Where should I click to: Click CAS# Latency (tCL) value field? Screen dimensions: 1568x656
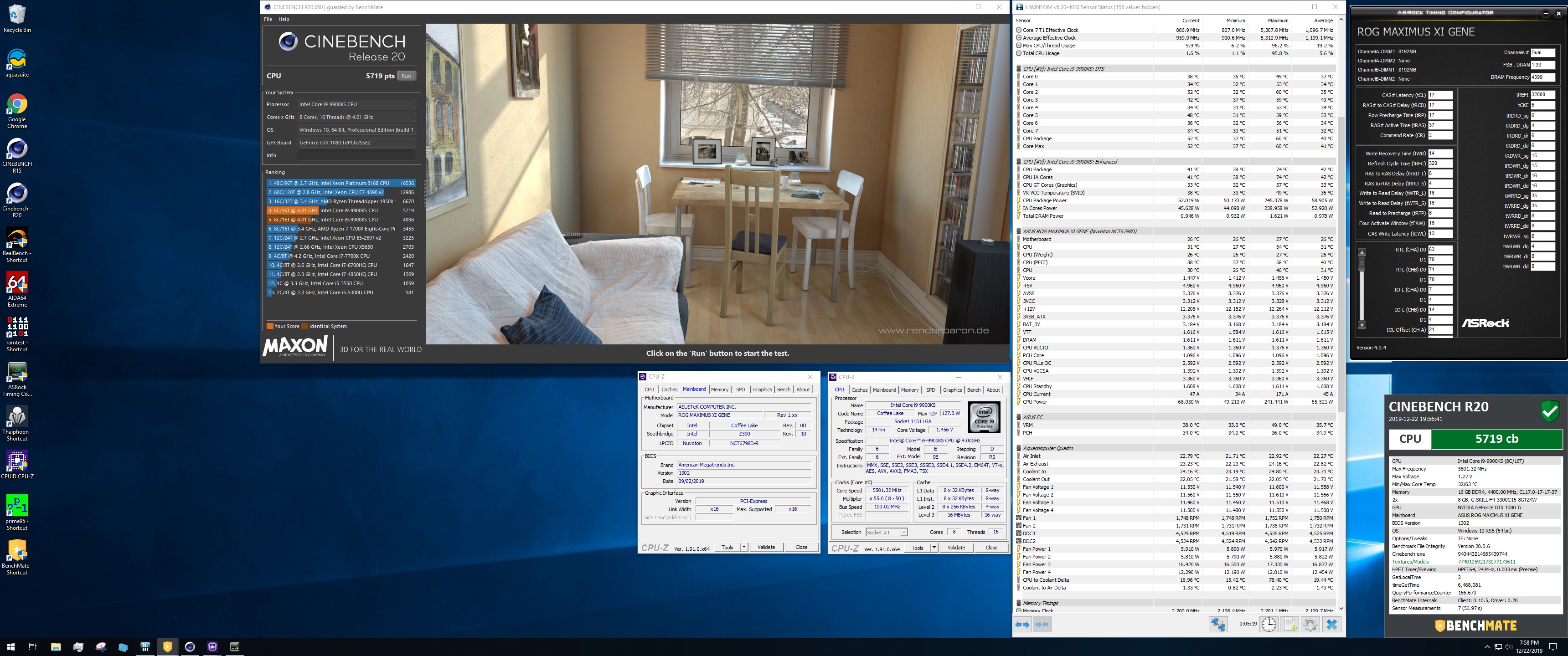(x=1440, y=95)
